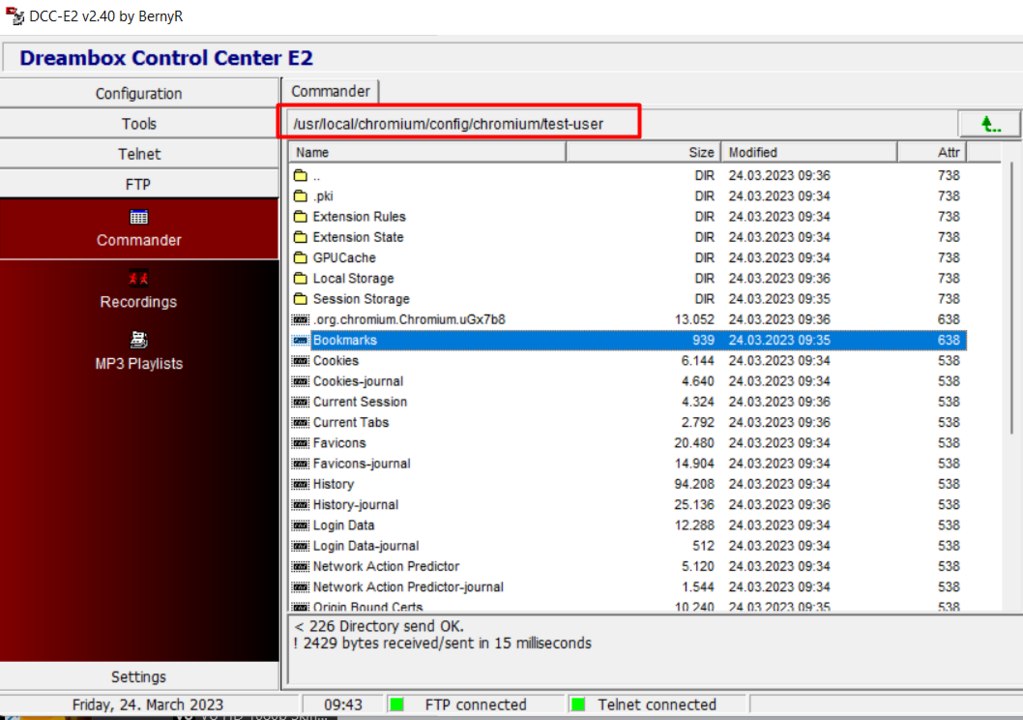This screenshot has width=1023, height=720.
Task: Expand the Telnet sidebar section
Action: click(139, 154)
